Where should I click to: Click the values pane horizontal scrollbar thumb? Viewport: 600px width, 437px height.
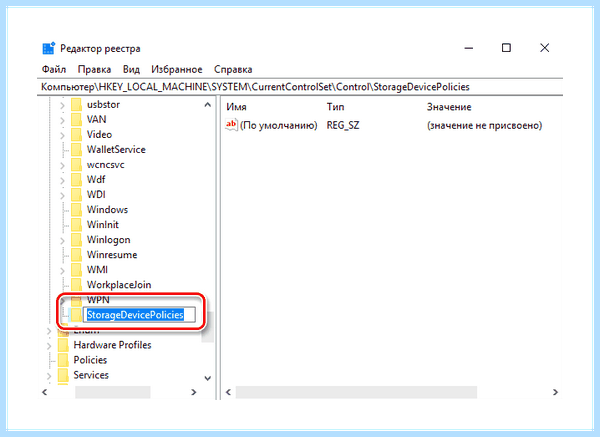356,392
